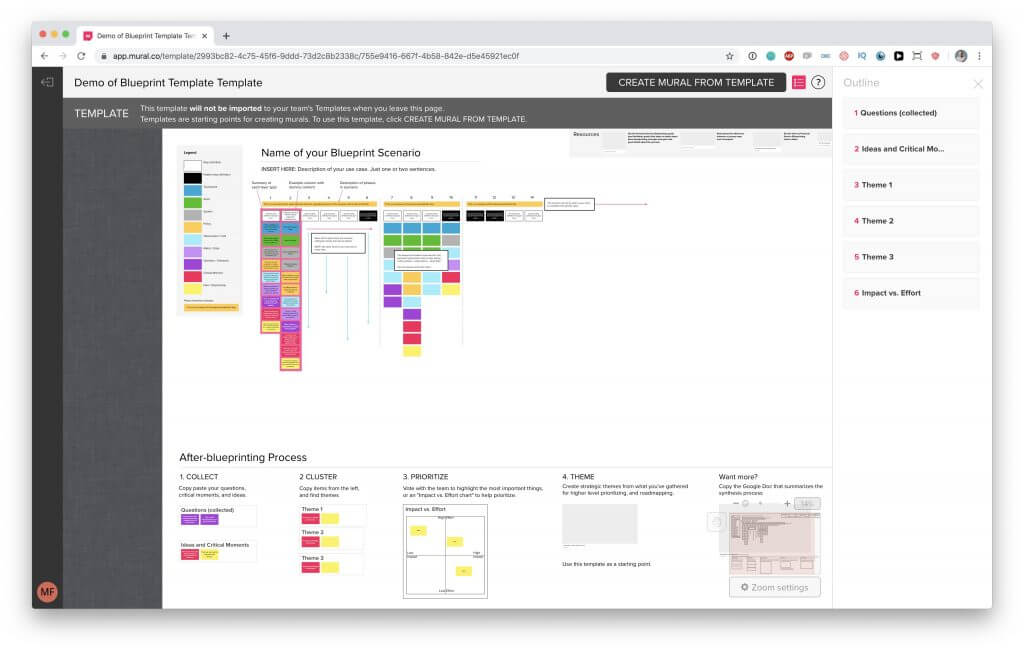
Task: Select Impact vs. Effort outline item
Action: (910, 293)
